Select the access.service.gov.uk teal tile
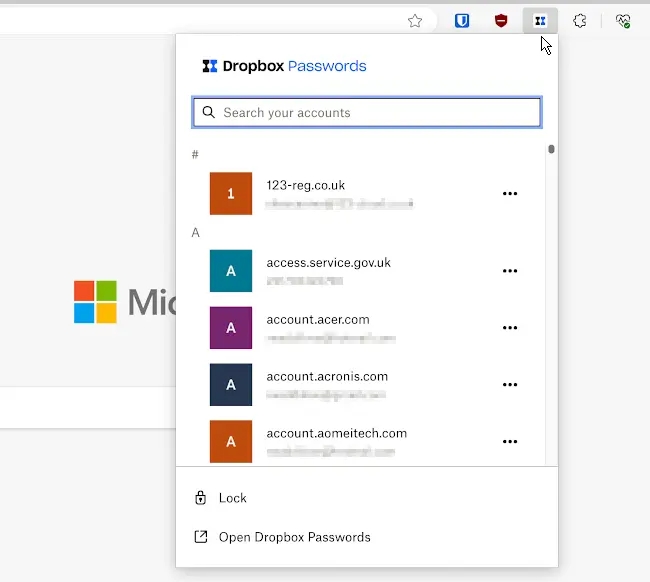The image size is (650, 582). (231, 271)
